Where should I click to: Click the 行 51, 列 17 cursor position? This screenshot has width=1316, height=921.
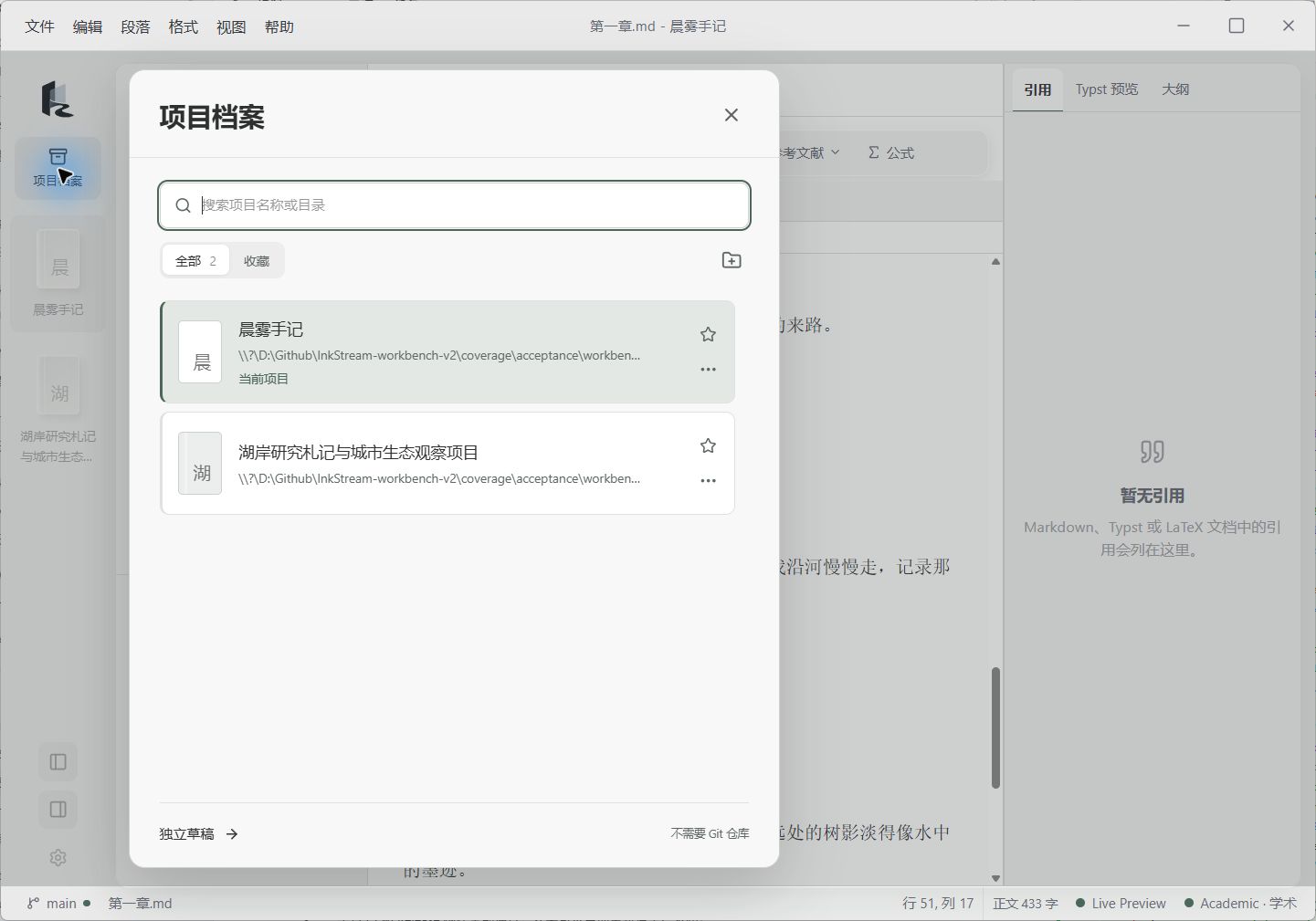click(x=938, y=904)
